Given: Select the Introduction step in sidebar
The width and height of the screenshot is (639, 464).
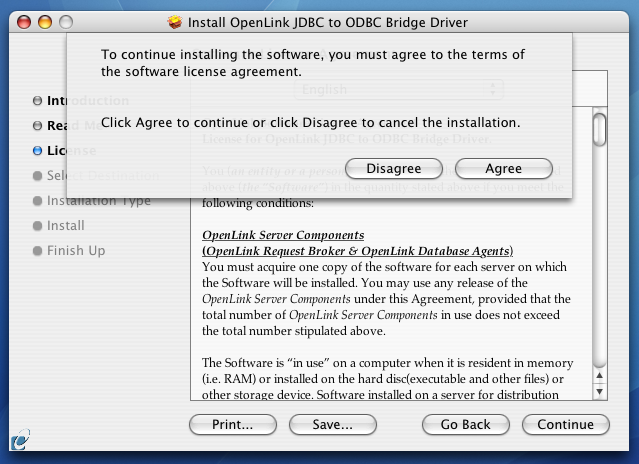Looking at the screenshot, I should [88, 100].
